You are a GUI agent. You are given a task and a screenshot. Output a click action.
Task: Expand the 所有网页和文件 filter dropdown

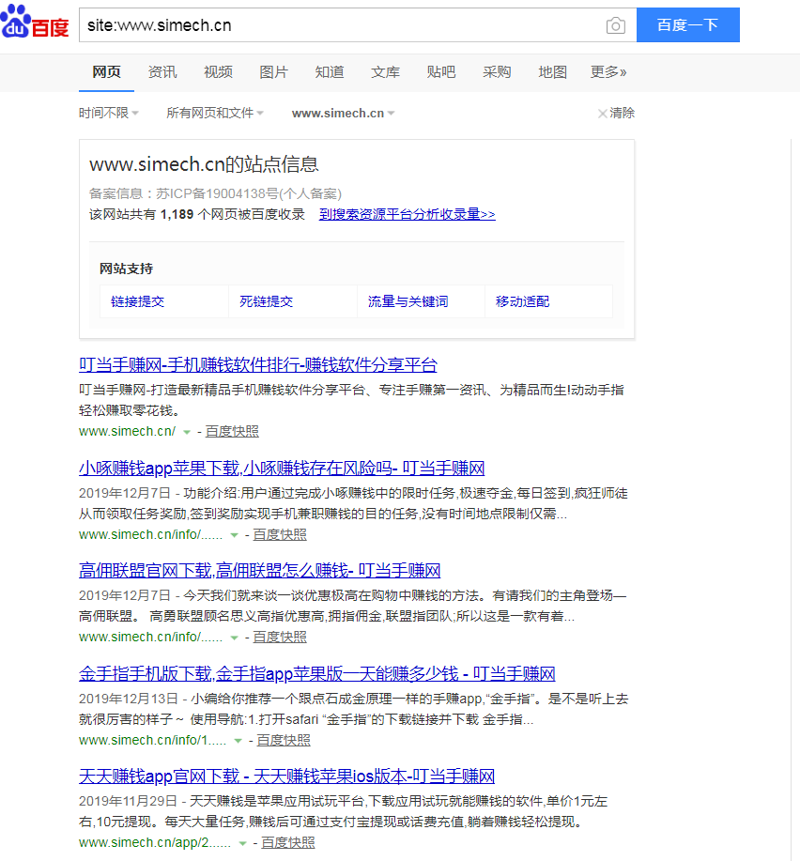(215, 113)
